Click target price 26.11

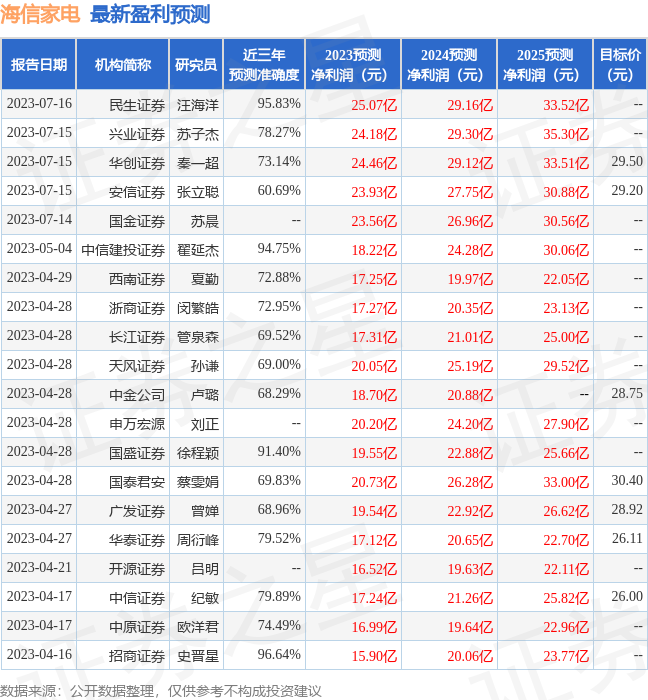(627, 538)
